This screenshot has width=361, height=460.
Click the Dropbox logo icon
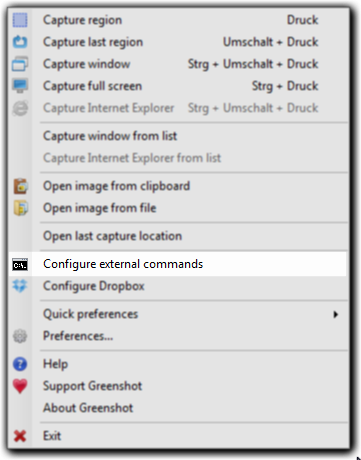(x=20, y=286)
